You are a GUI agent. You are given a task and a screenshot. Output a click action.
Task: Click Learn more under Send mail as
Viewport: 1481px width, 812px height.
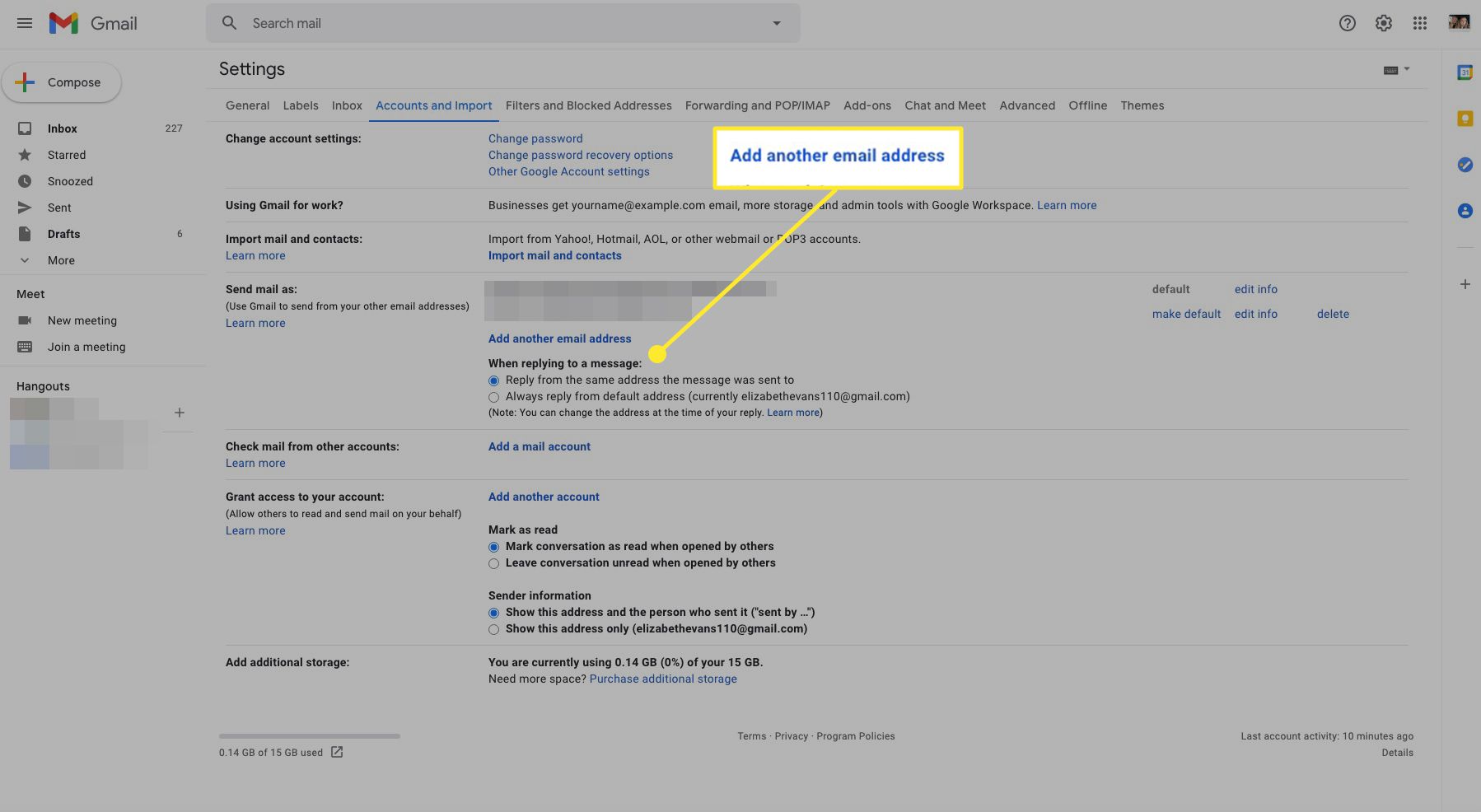point(255,323)
